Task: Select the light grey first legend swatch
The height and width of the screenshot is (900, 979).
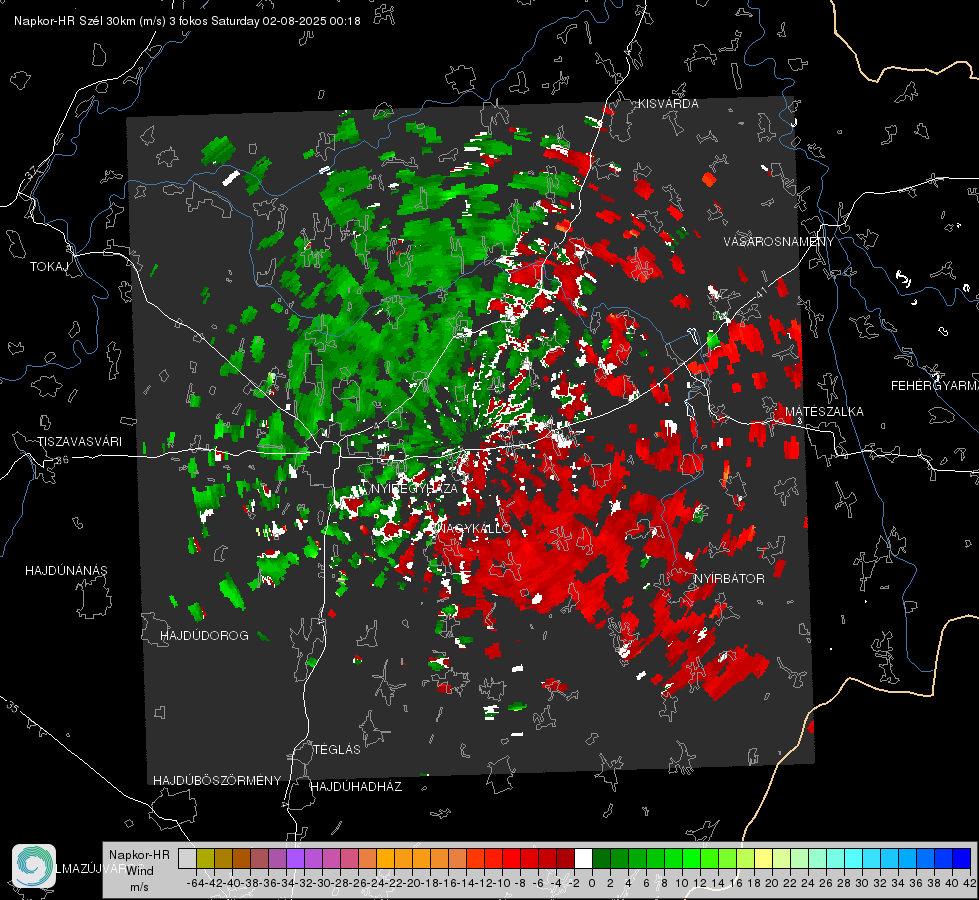Action: click(x=187, y=858)
